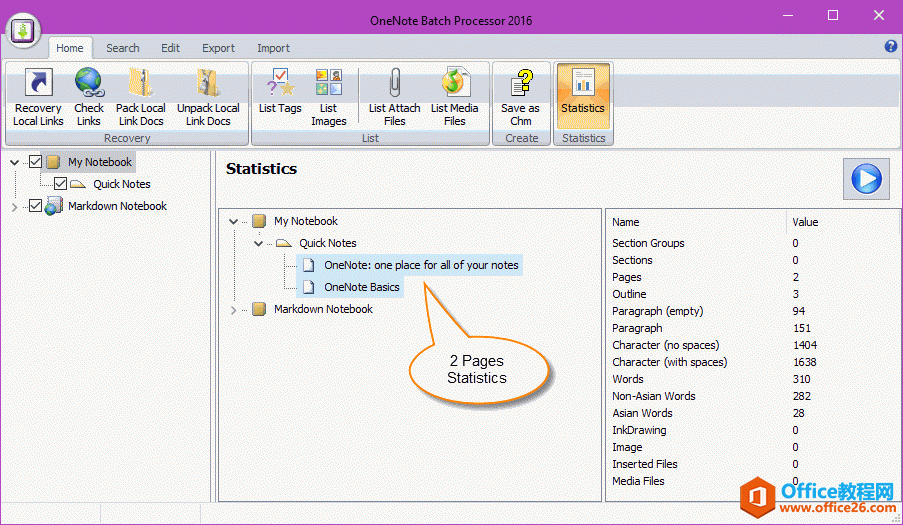Select the Section Groups row
The height and width of the screenshot is (525, 903).
tap(752, 243)
